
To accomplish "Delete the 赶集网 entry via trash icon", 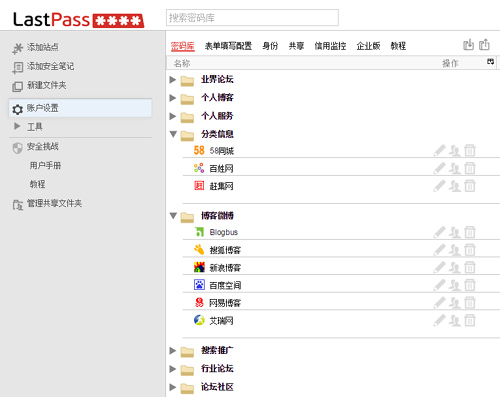I will pos(470,186).
